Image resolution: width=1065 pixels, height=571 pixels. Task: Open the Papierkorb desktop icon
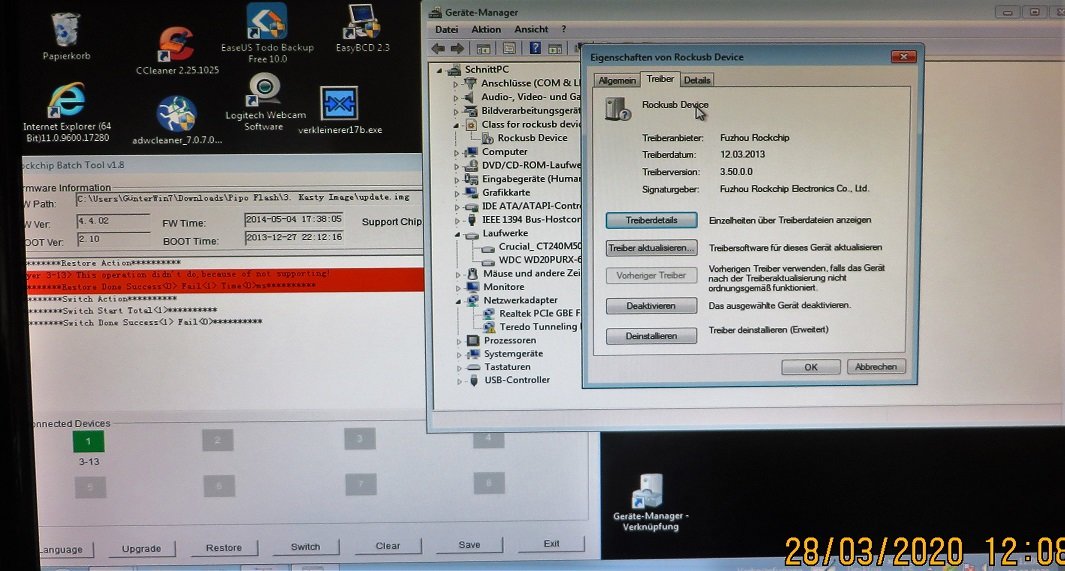pos(66,35)
